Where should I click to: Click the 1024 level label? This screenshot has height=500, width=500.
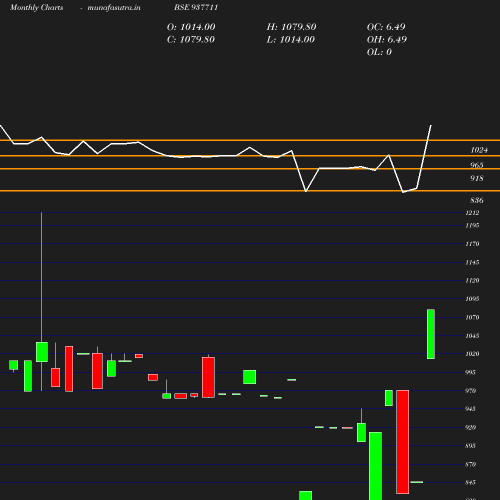click(x=479, y=150)
